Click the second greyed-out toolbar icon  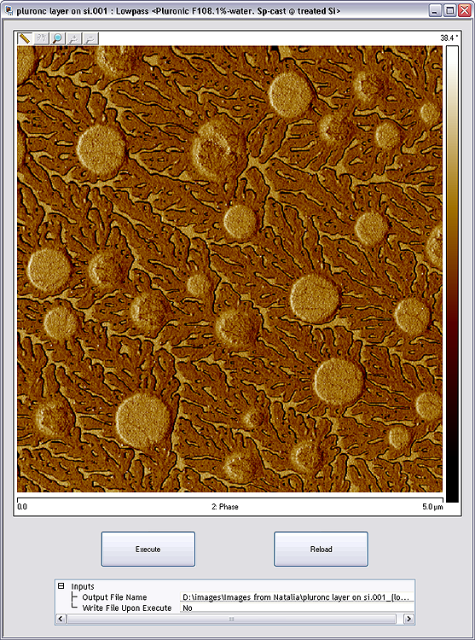point(41,38)
